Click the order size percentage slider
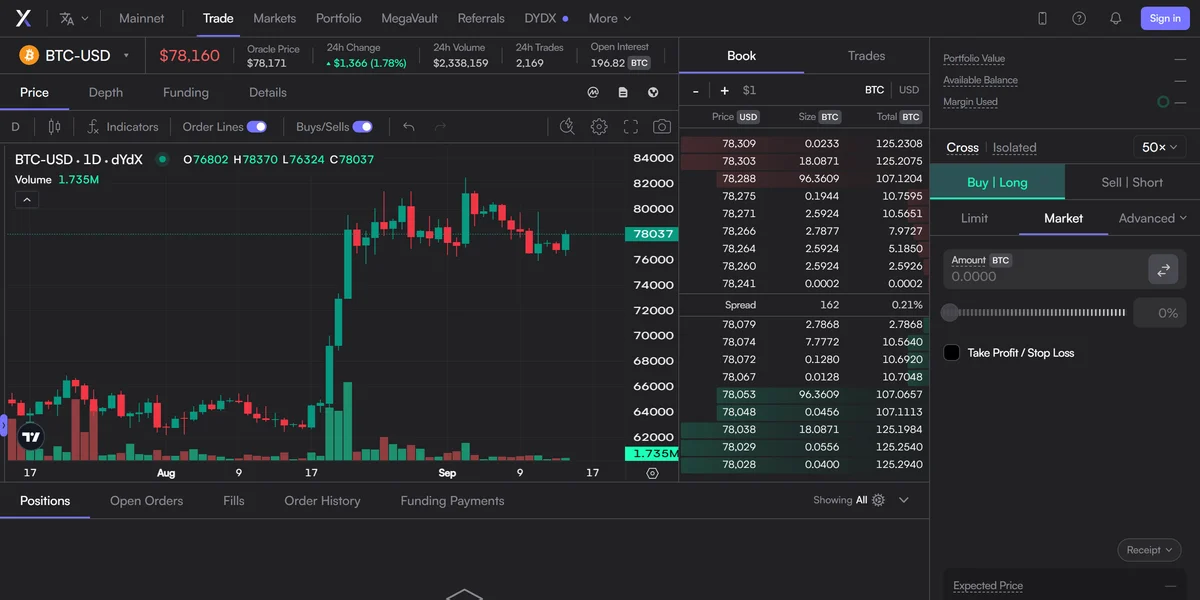 click(1035, 313)
